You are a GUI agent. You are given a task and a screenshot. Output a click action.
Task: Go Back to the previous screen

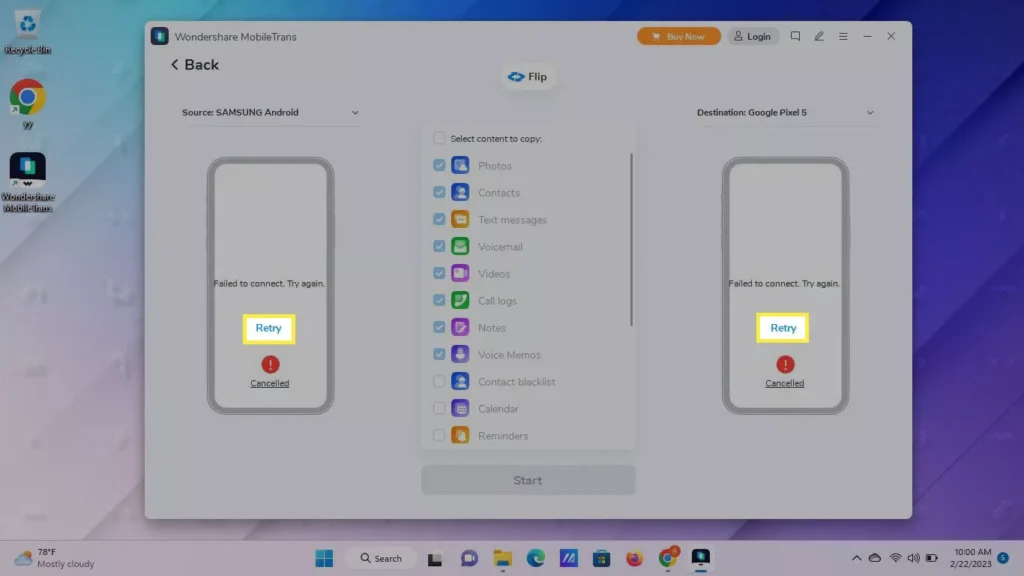[x=194, y=65]
